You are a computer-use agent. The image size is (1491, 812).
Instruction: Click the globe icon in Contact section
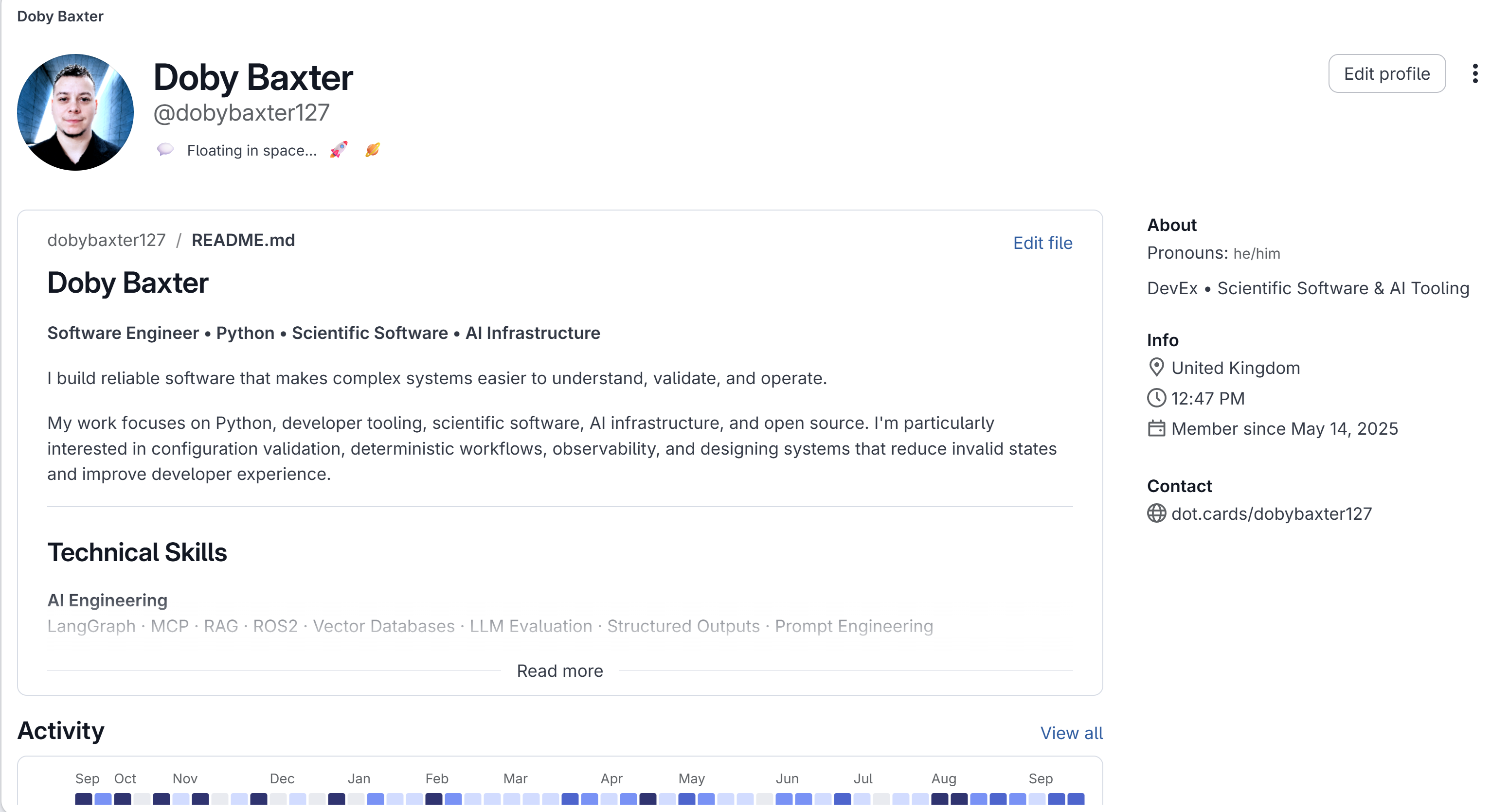point(1156,513)
